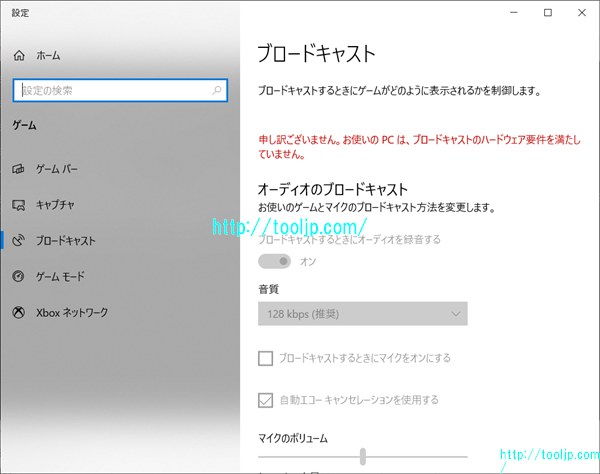The width and height of the screenshot is (600, 474).
Task: Click the オン toggle state label
Action: (308, 262)
